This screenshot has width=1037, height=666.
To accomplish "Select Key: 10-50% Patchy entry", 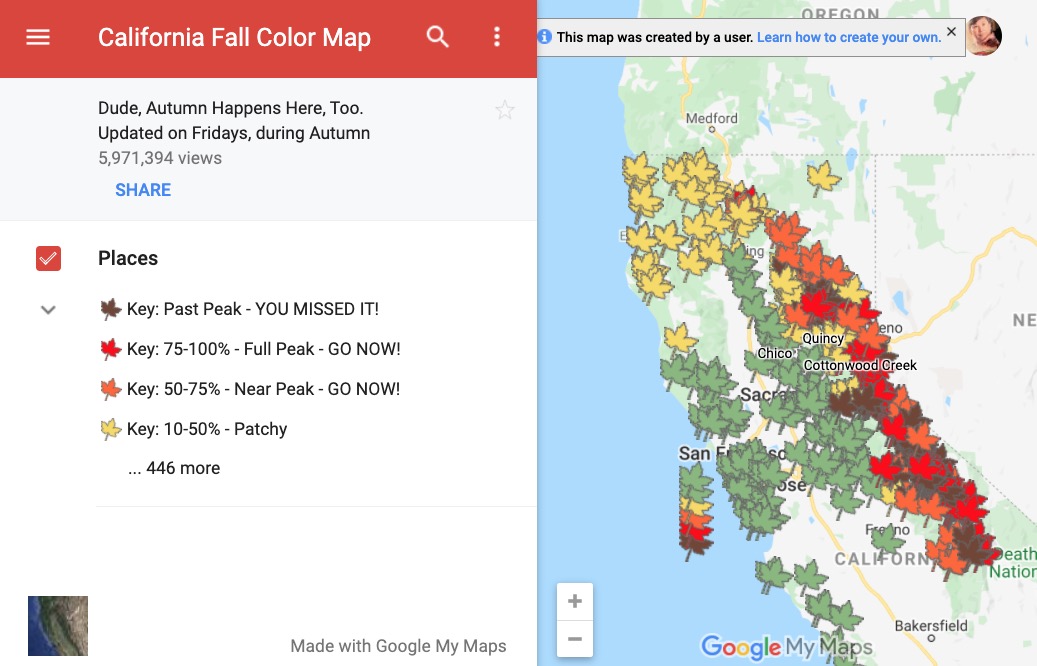I will click(x=207, y=429).
